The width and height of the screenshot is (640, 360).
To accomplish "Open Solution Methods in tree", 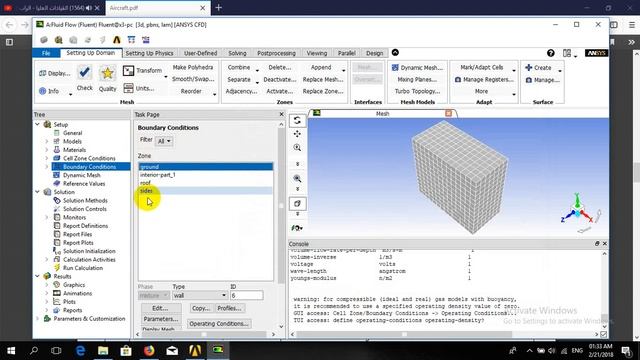I will click(85, 200).
